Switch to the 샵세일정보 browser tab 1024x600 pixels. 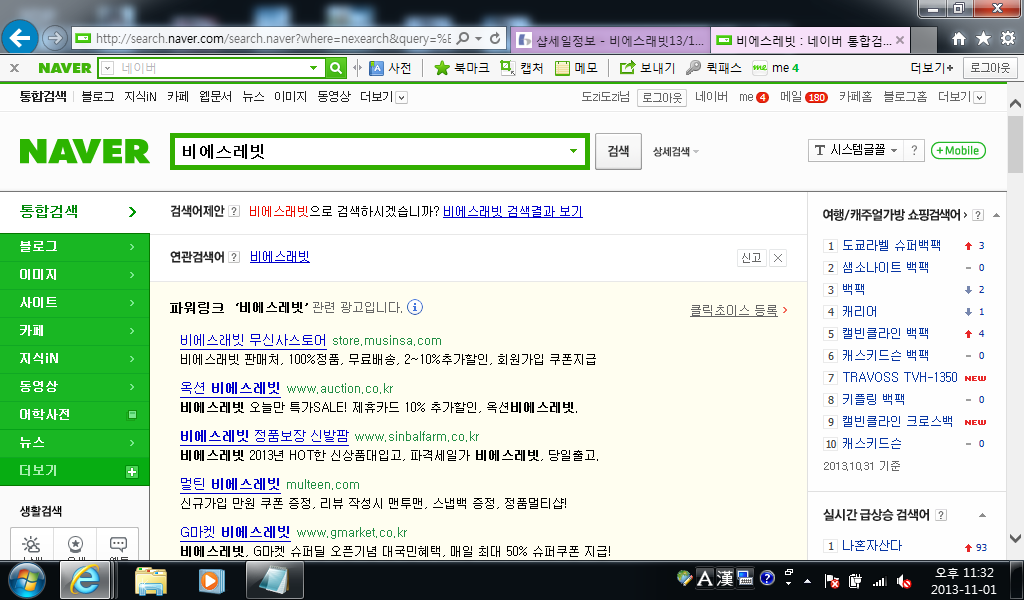(x=610, y=40)
